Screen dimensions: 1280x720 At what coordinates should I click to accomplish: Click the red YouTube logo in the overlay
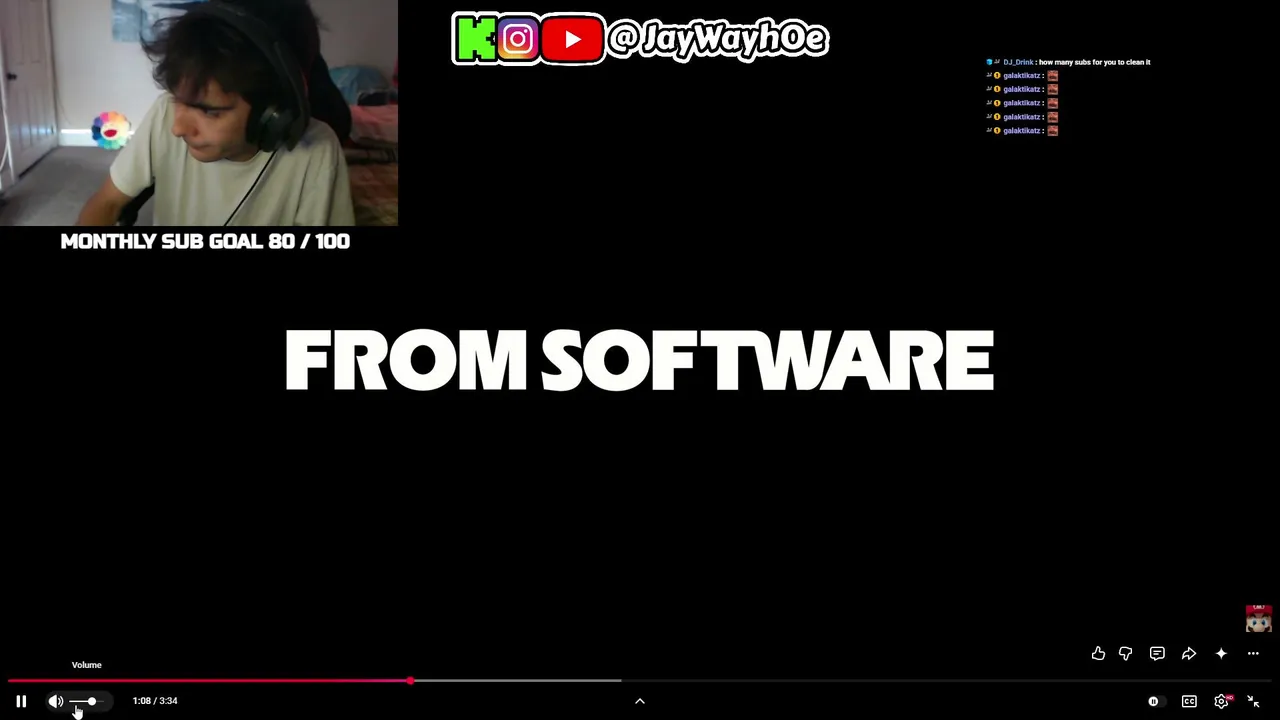pyautogui.click(x=572, y=39)
